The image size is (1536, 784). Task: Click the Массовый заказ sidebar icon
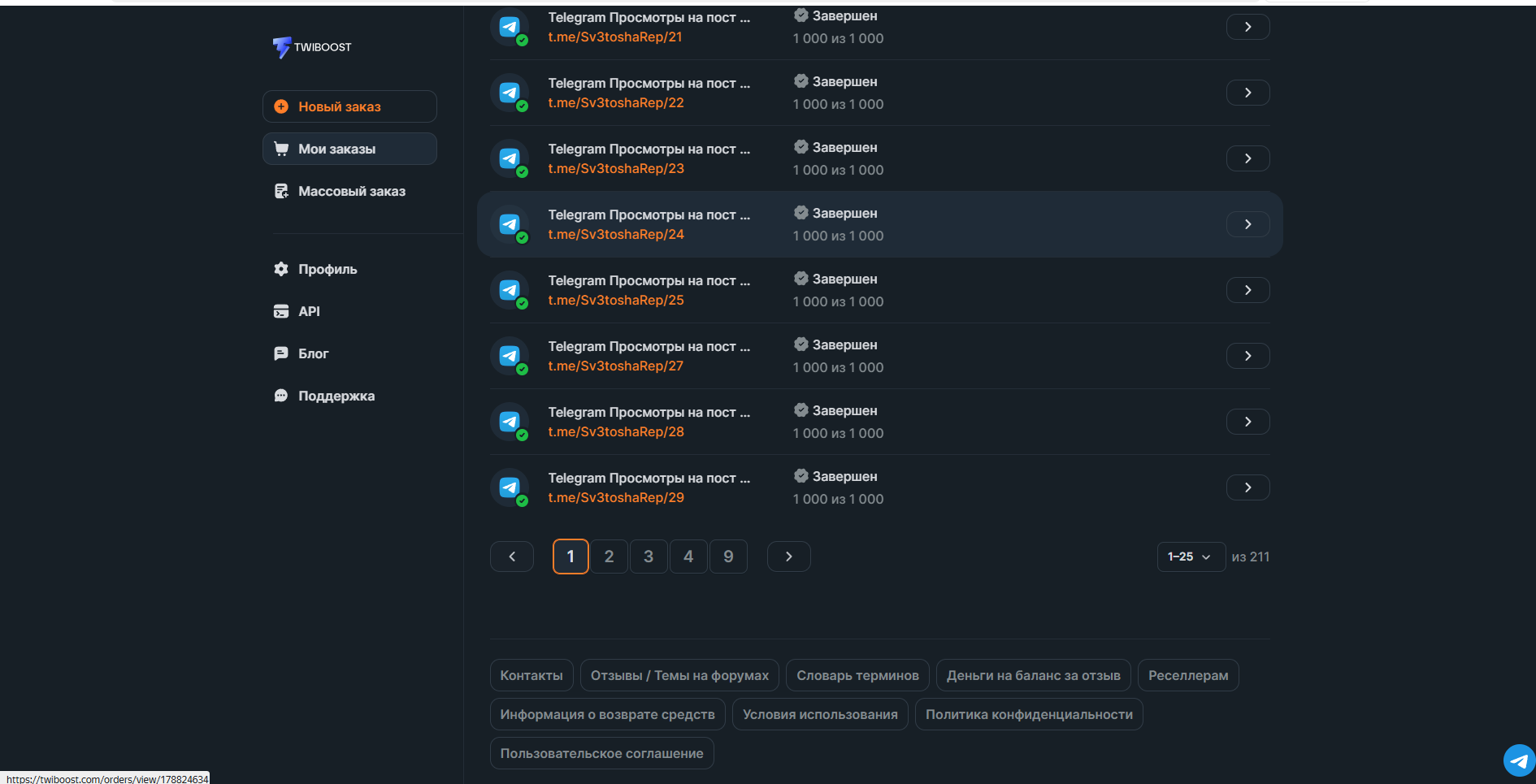pyautogui.click(x=281, y=191)
